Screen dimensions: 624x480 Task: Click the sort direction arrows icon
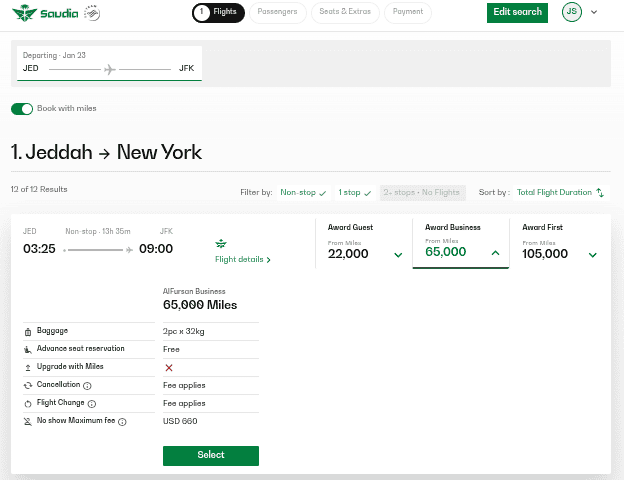coord(600,193)
